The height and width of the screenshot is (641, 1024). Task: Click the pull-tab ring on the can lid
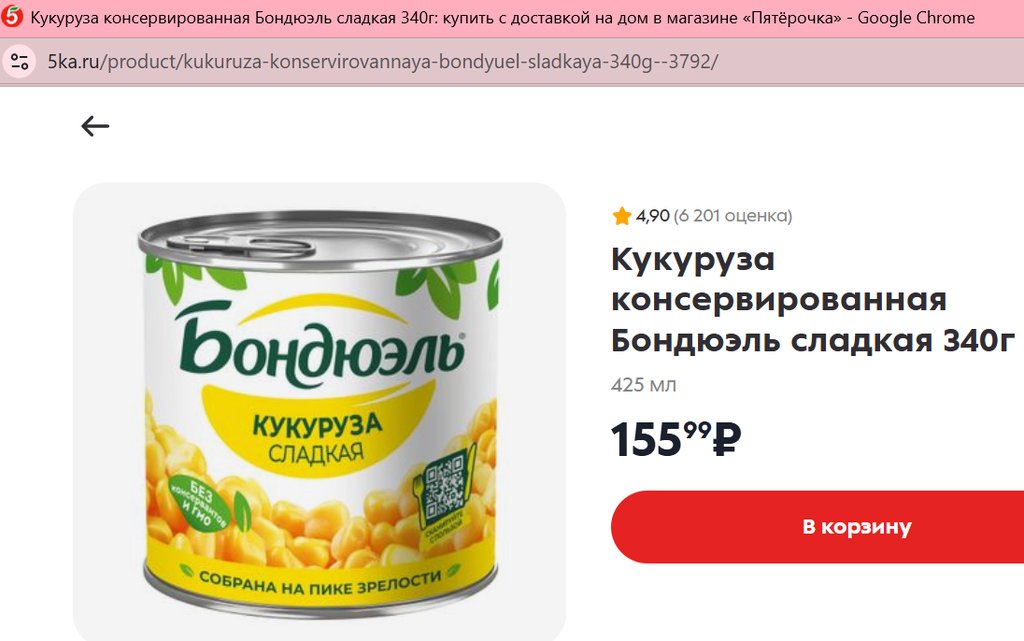(x=242, y=245)
